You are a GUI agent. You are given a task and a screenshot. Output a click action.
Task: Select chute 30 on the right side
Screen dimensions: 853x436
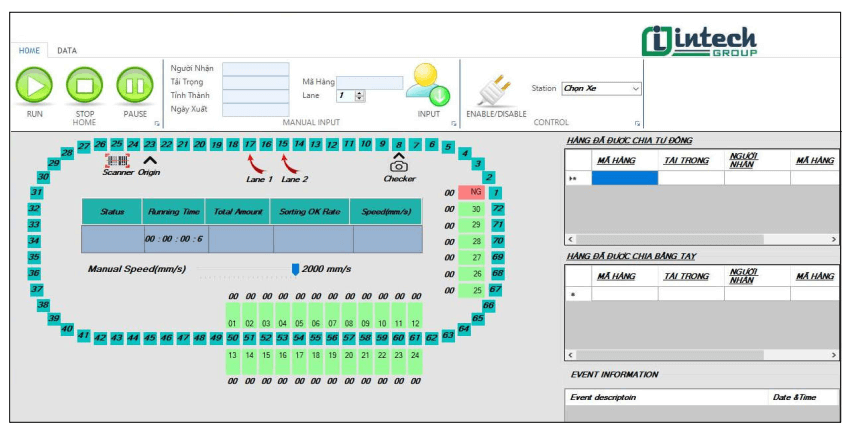(x=471, y=209)
